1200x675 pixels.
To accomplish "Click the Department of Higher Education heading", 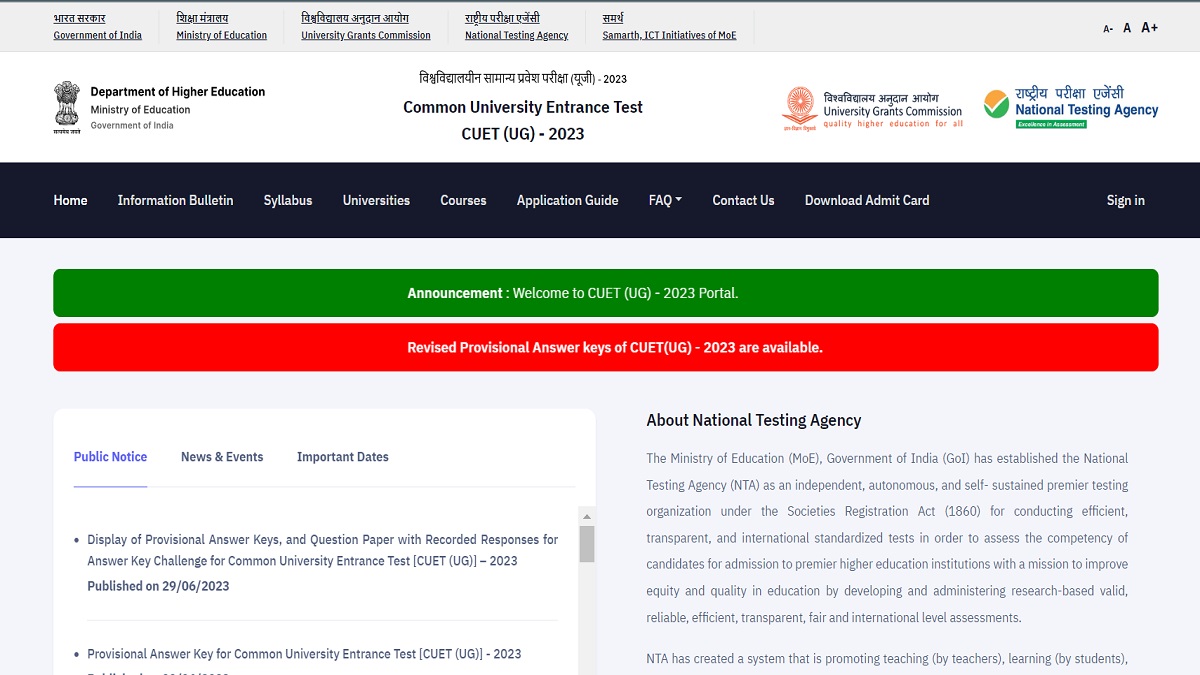I will click(178, 92).
